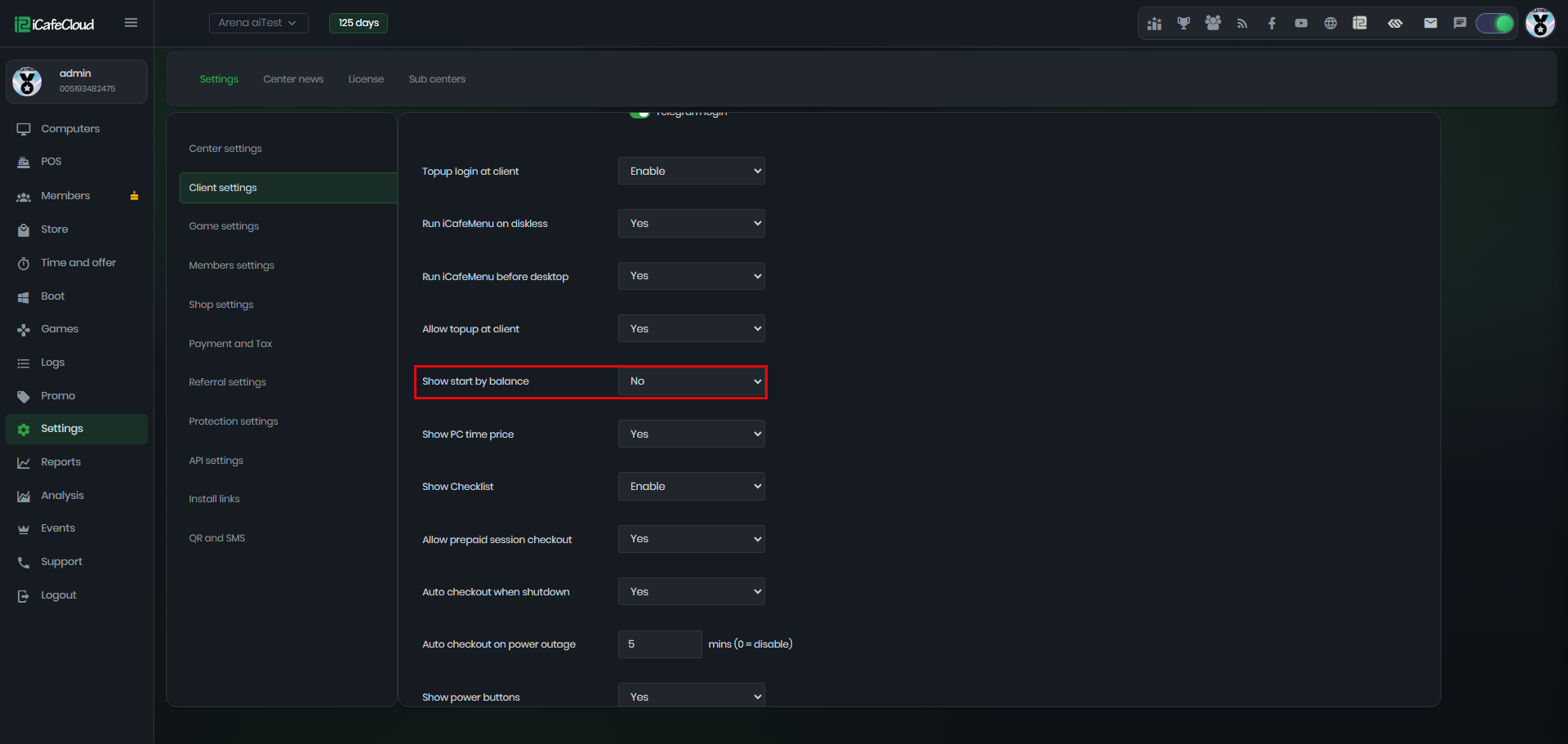Open the Facebook icon
Viewport: 1568px width, 744px height.
[1272, 24]
